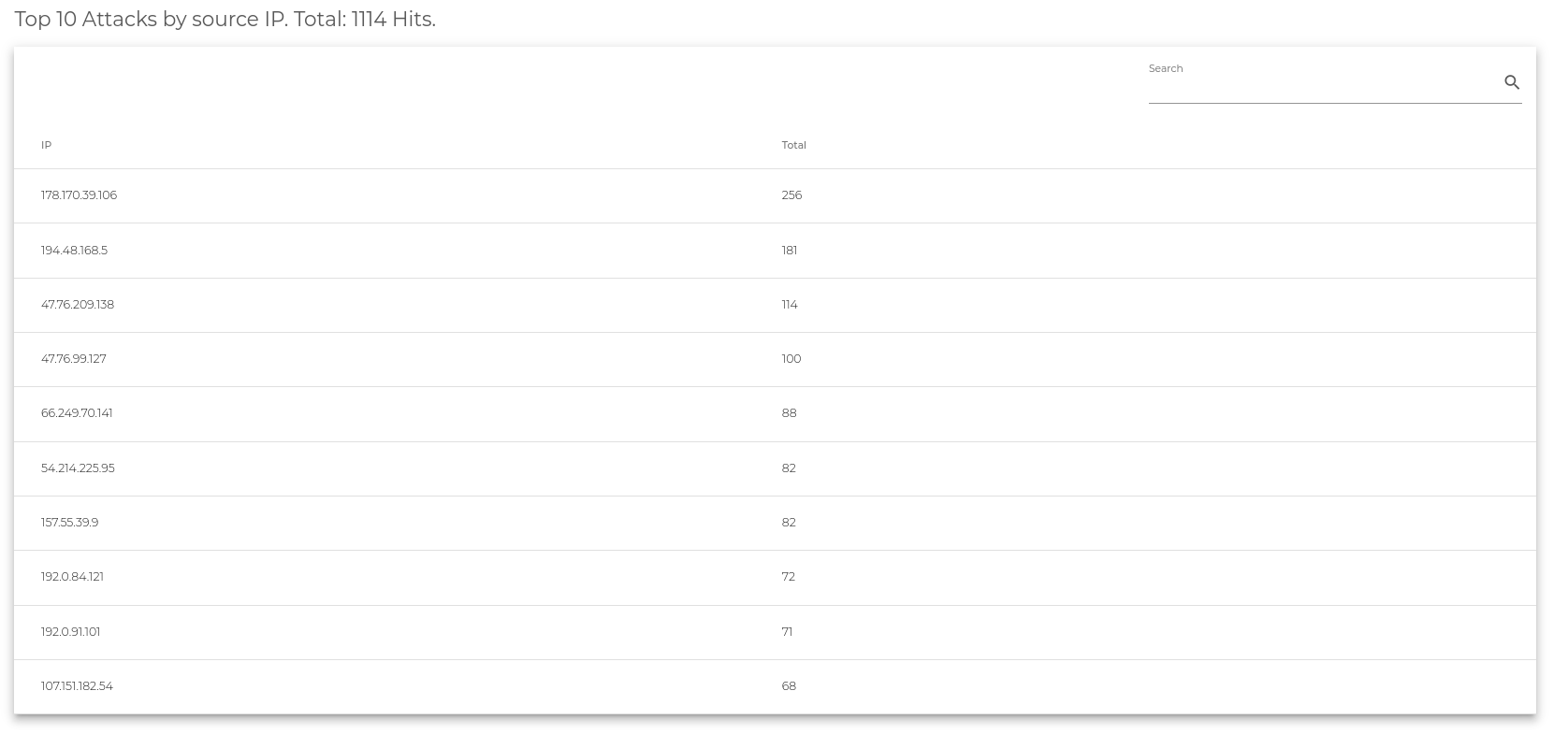Click IP 54.214.225.95 entry

78,468
